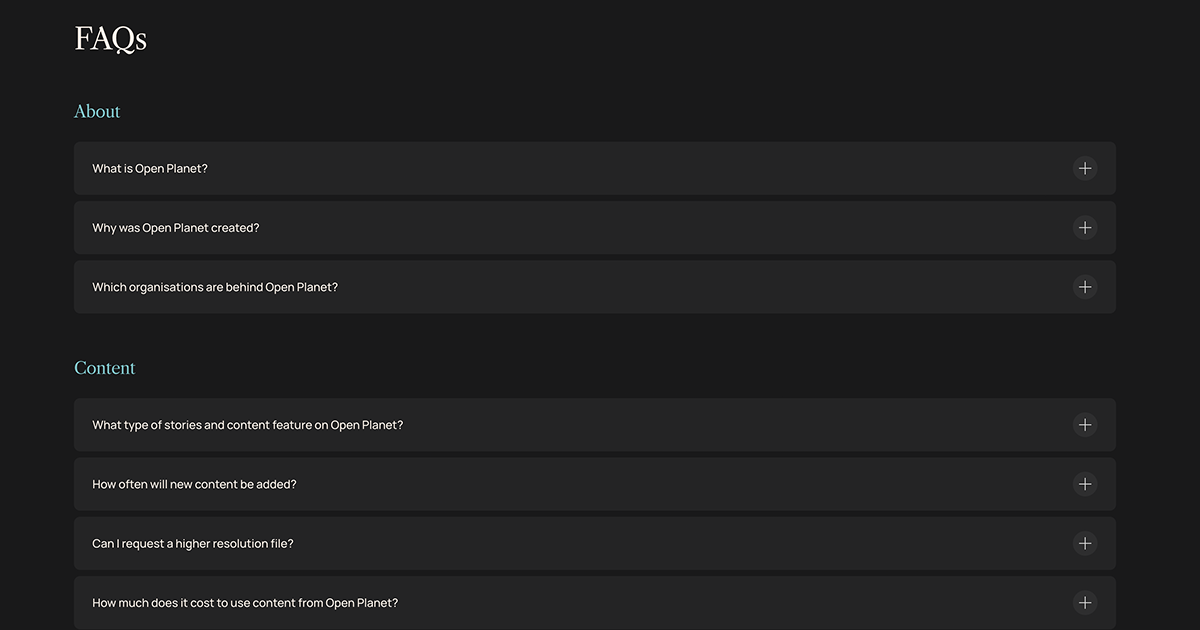The image size is (1200, 630).
Task: Expand the 'Which organisations are behind Open Planet?' text
Action: [x=215, y=287]
